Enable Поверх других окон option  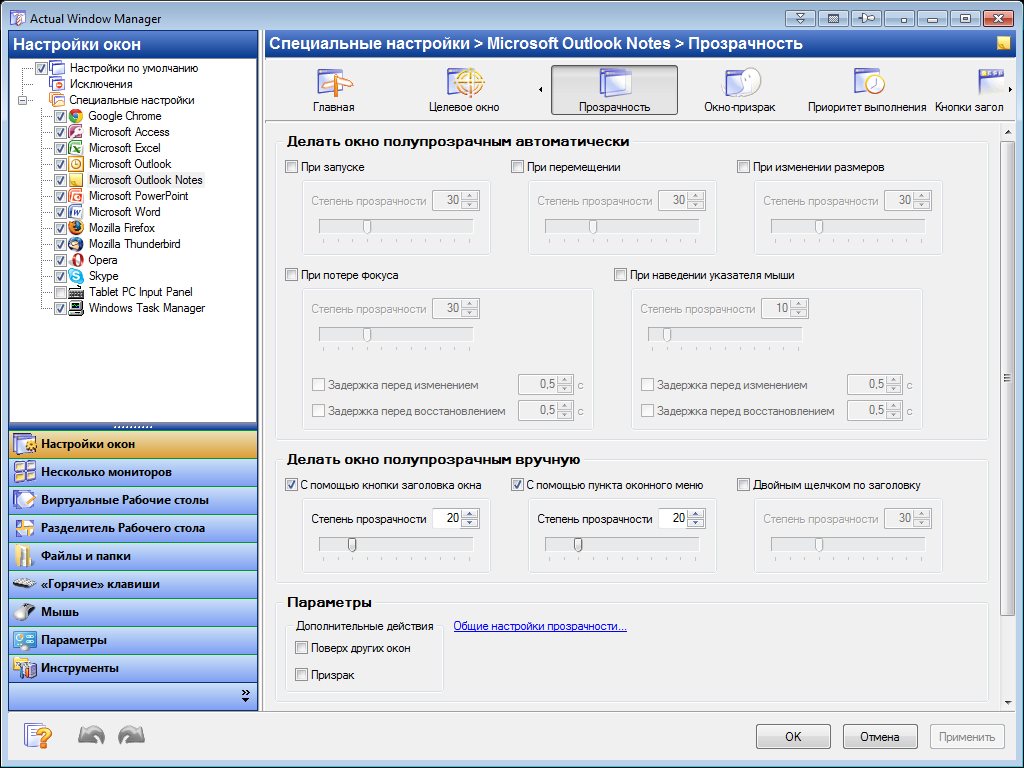tap(302, 648)
